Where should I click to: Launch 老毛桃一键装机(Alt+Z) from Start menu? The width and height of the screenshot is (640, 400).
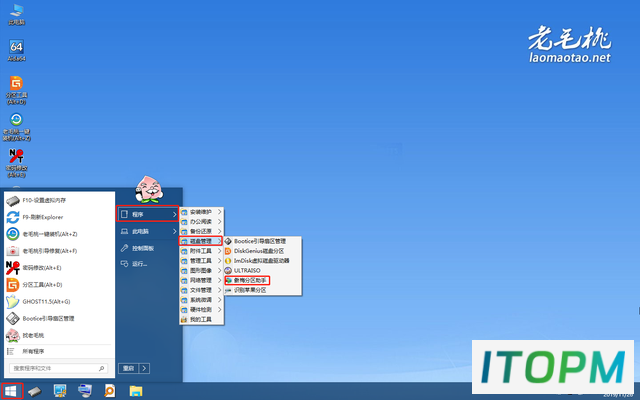click(59, 234)
